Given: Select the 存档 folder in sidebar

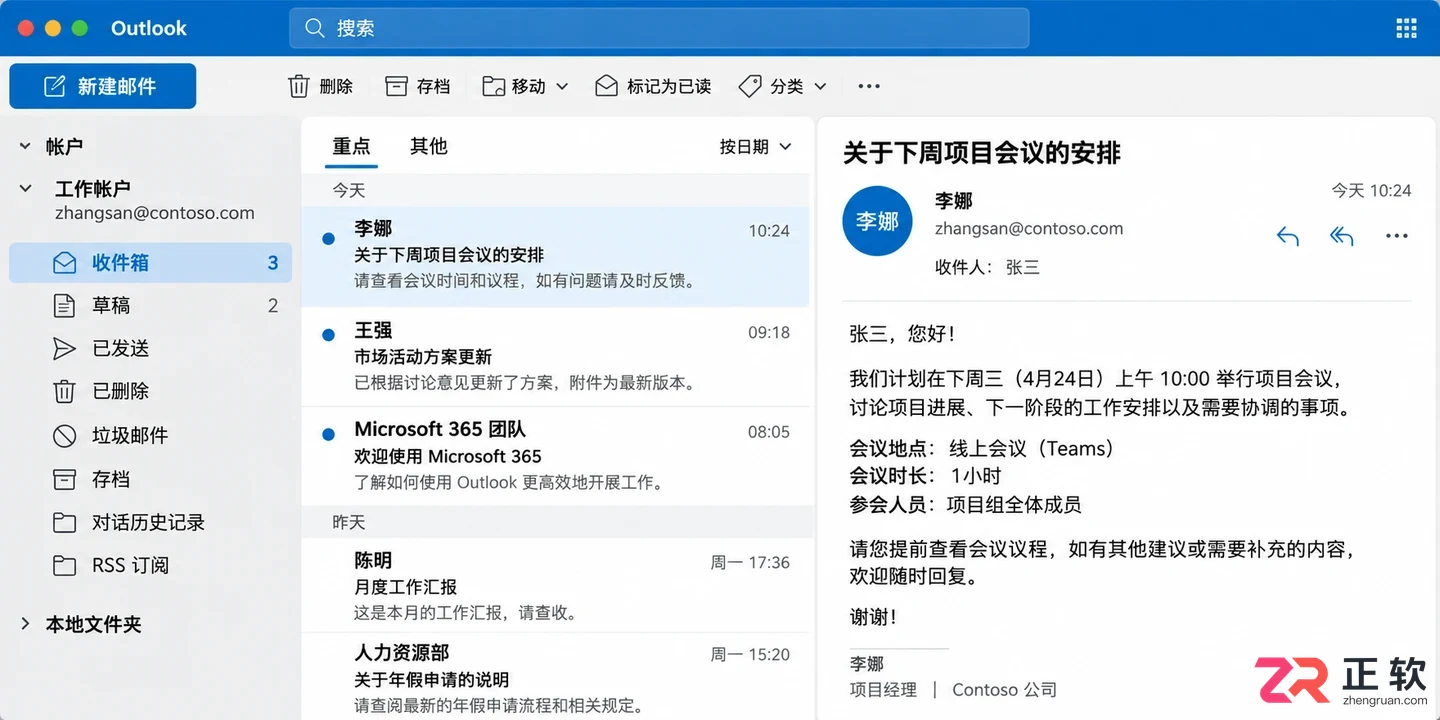Looking at the screenshot, I should coord(150,479).
